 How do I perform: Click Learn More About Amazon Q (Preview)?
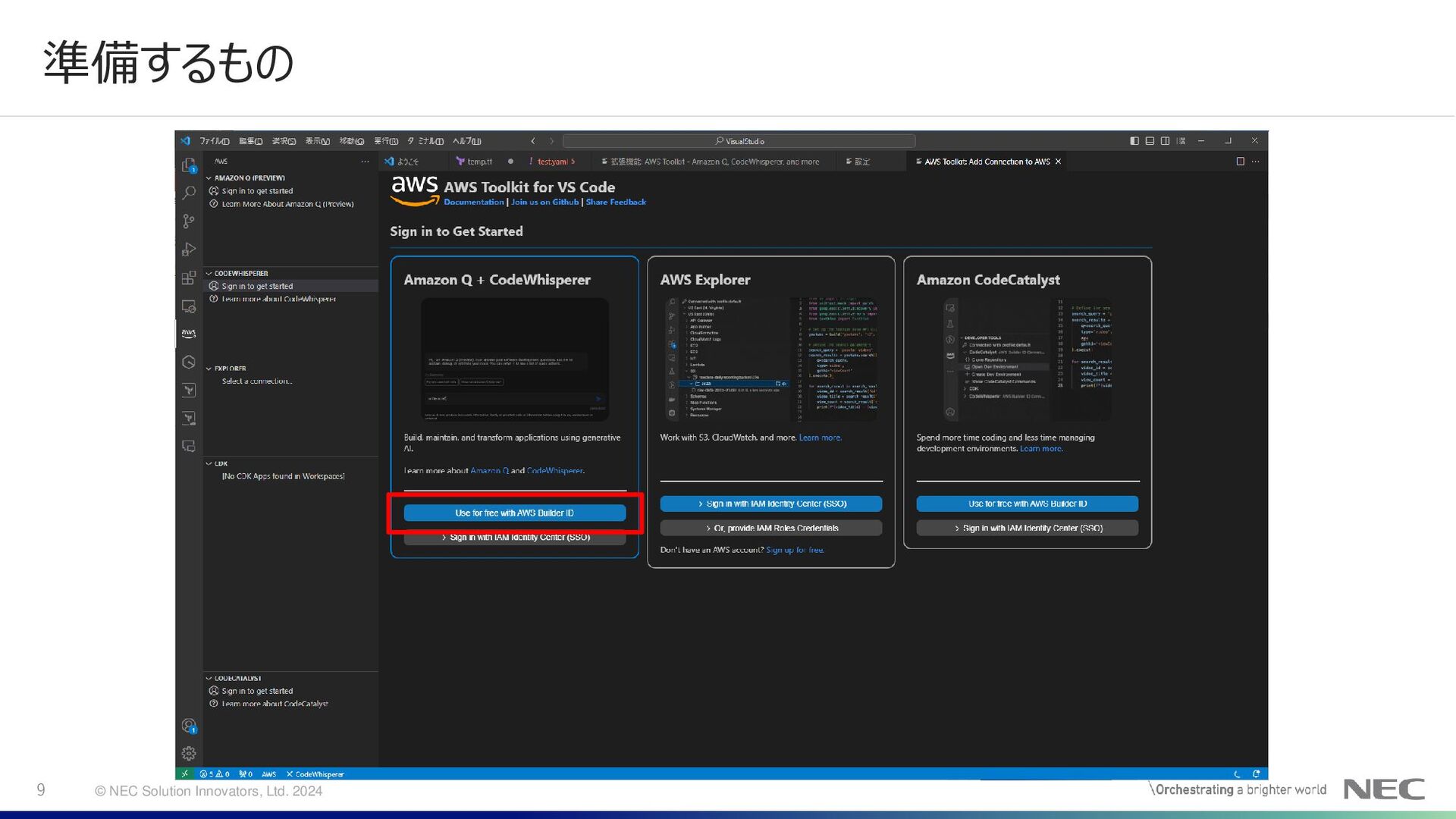[287, 204]
